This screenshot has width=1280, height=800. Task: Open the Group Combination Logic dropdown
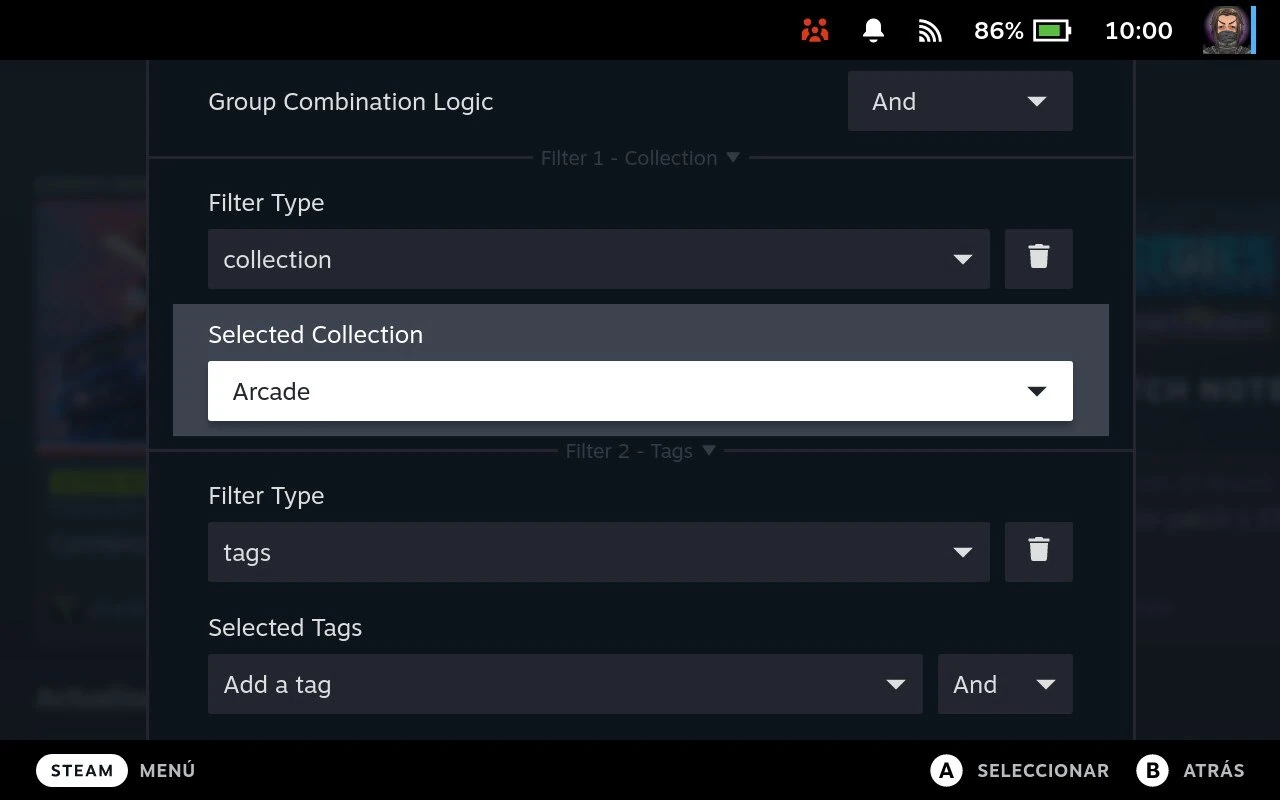(x=959, y=101)
